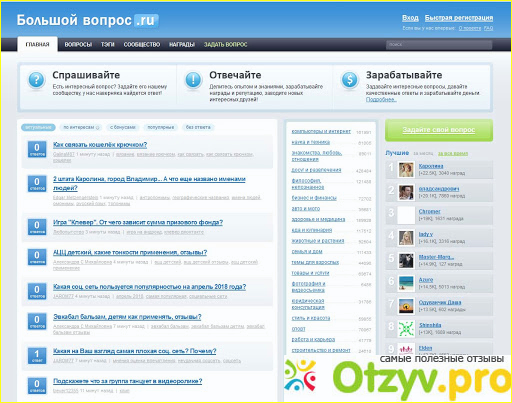512x403 pixels.
Task: Open the Большой вопрос.ru site logo
Action: [x=88, y=20]
